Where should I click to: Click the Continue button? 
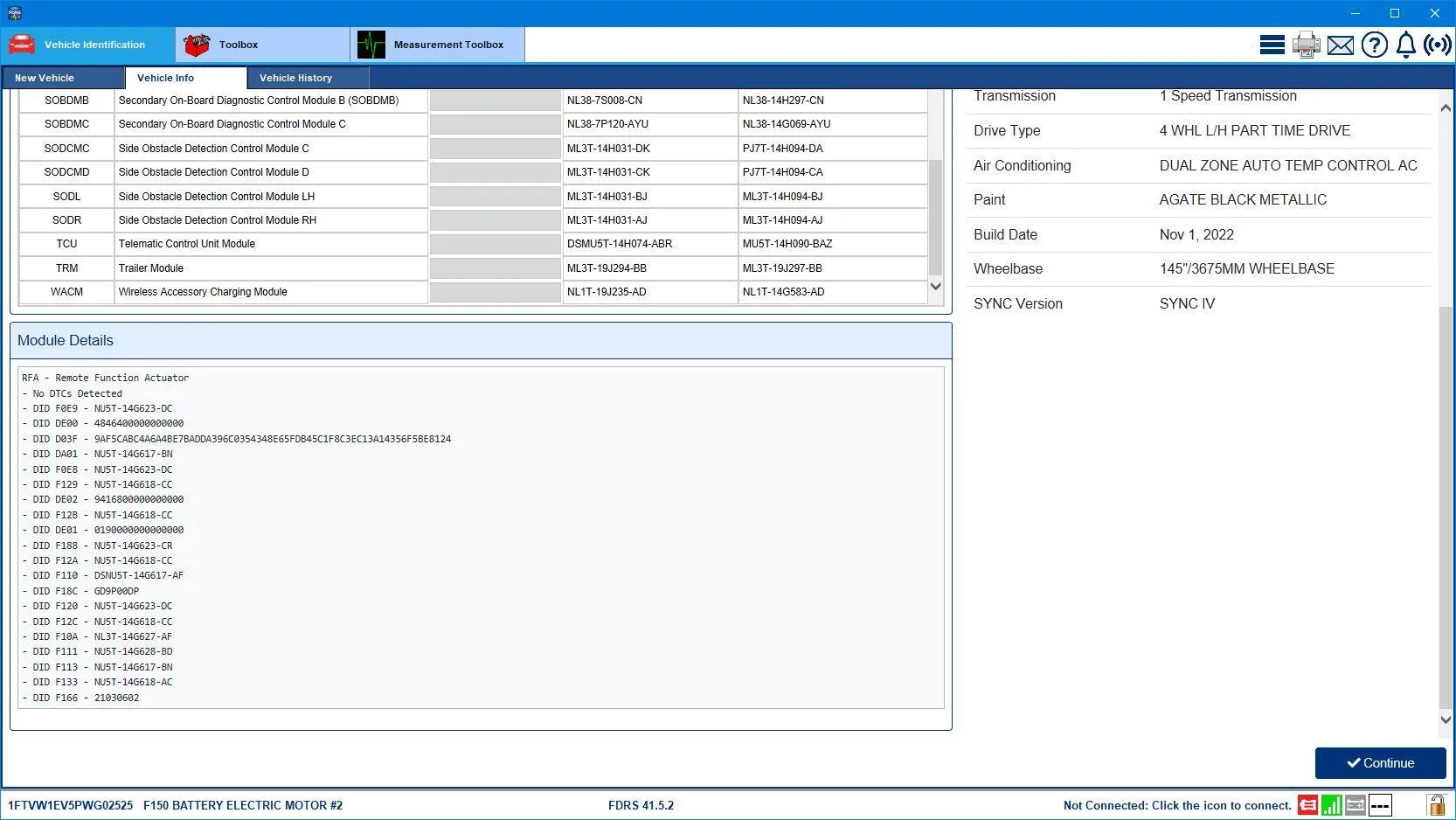tap(1380, 762)
